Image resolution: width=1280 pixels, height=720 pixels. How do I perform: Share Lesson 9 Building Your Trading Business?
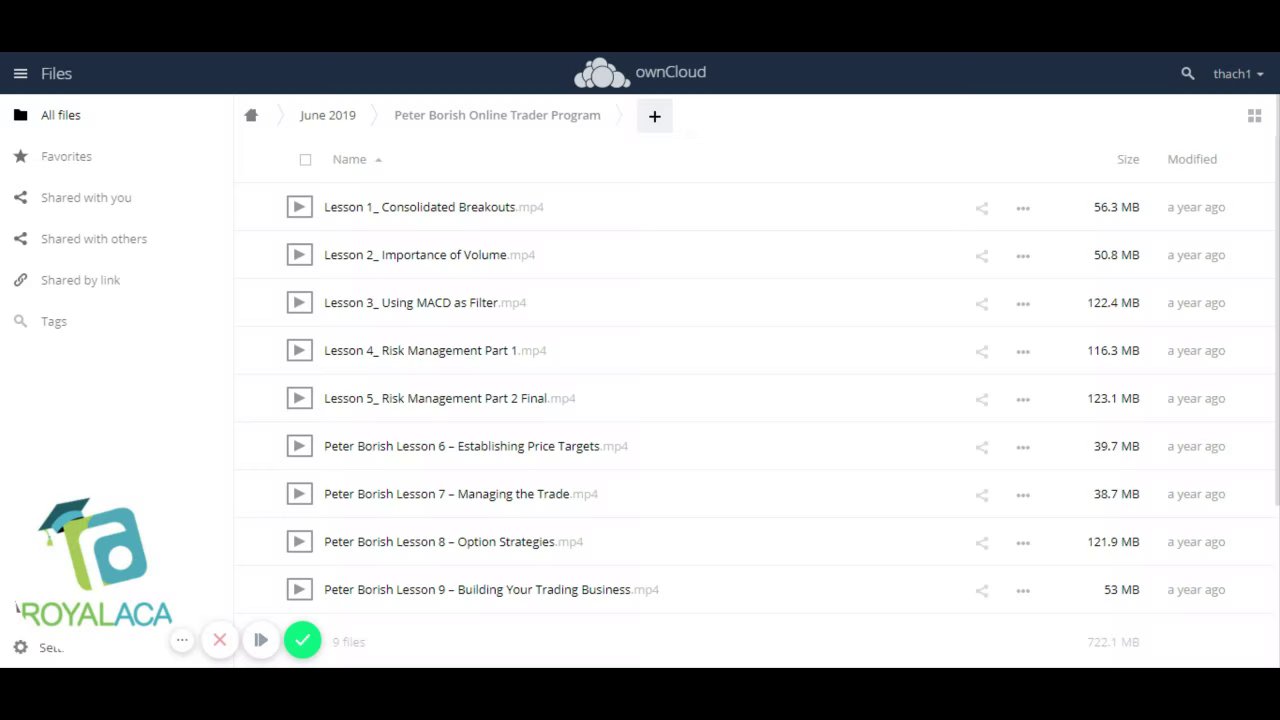982,590
